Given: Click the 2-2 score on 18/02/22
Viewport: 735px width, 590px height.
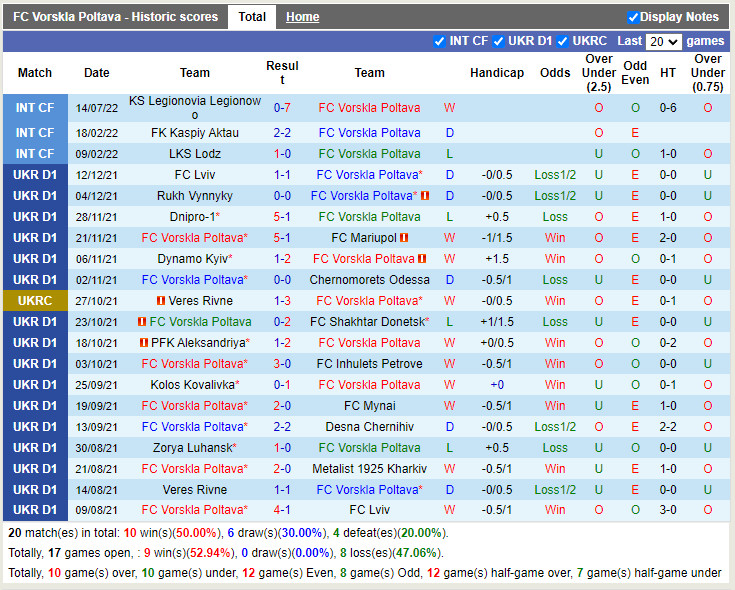Looking at the screenshot, I should [282, 133].
